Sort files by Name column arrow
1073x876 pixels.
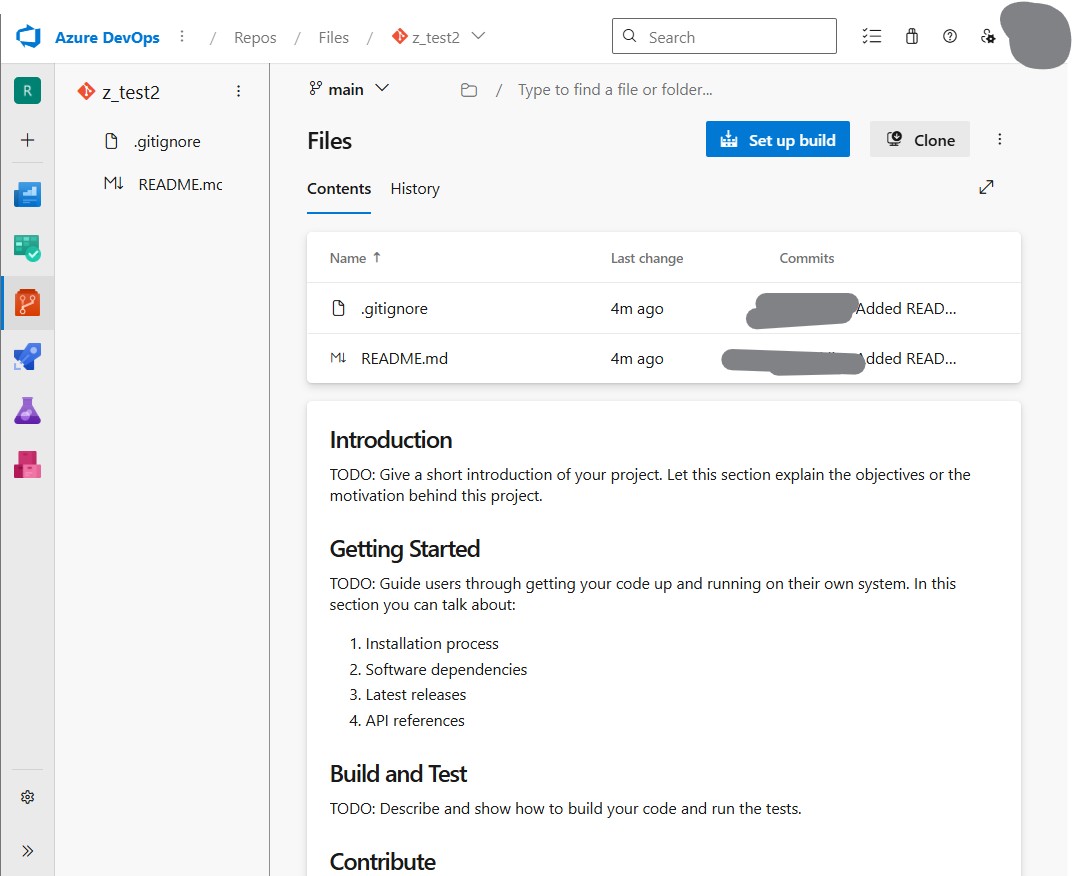click(376, 257)
